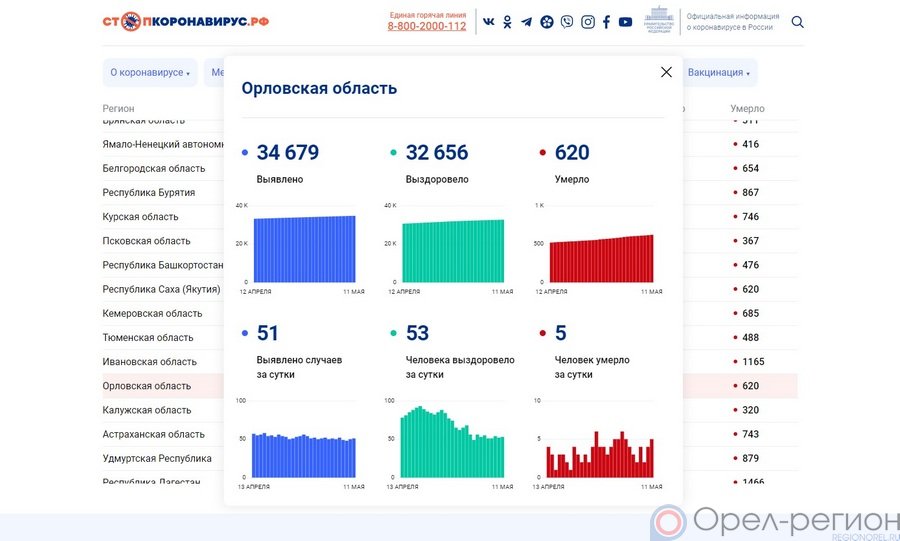Expand the О коронавирусе dropdown menu
This screenshot has height=541, width=900.
click(149, 73)
